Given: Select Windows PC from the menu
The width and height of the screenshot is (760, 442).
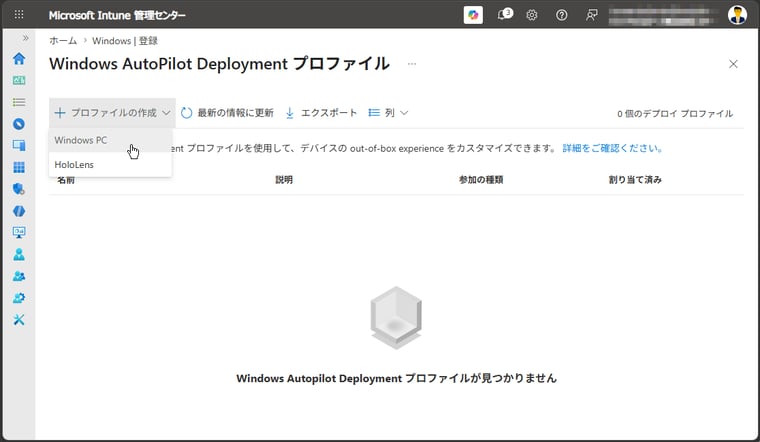Looking at the screenshot, I should [111, 140].
